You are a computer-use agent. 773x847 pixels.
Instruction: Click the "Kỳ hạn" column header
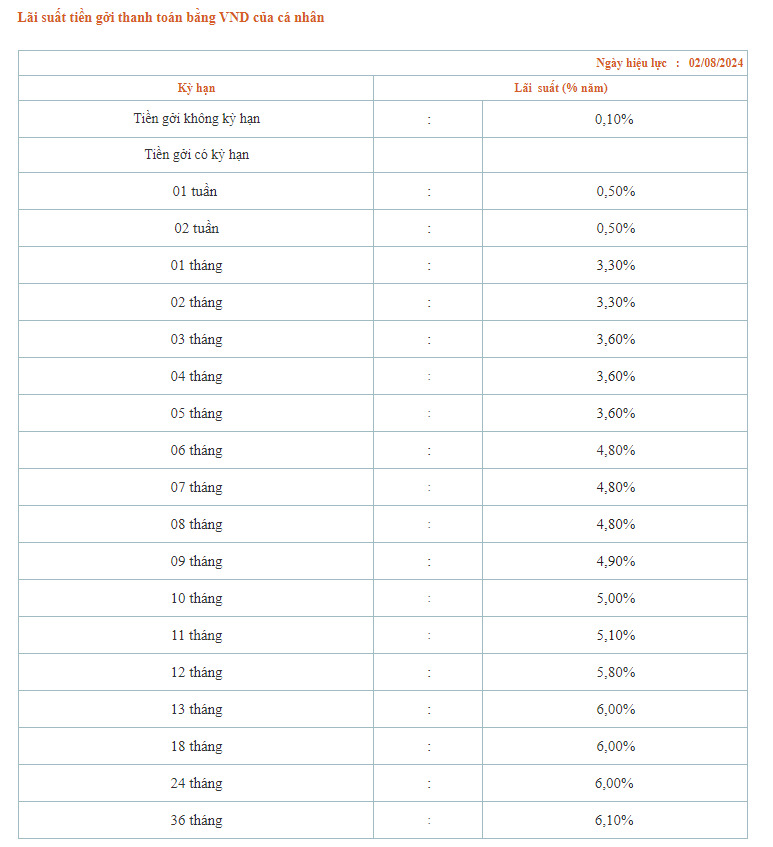pos(196,88)
